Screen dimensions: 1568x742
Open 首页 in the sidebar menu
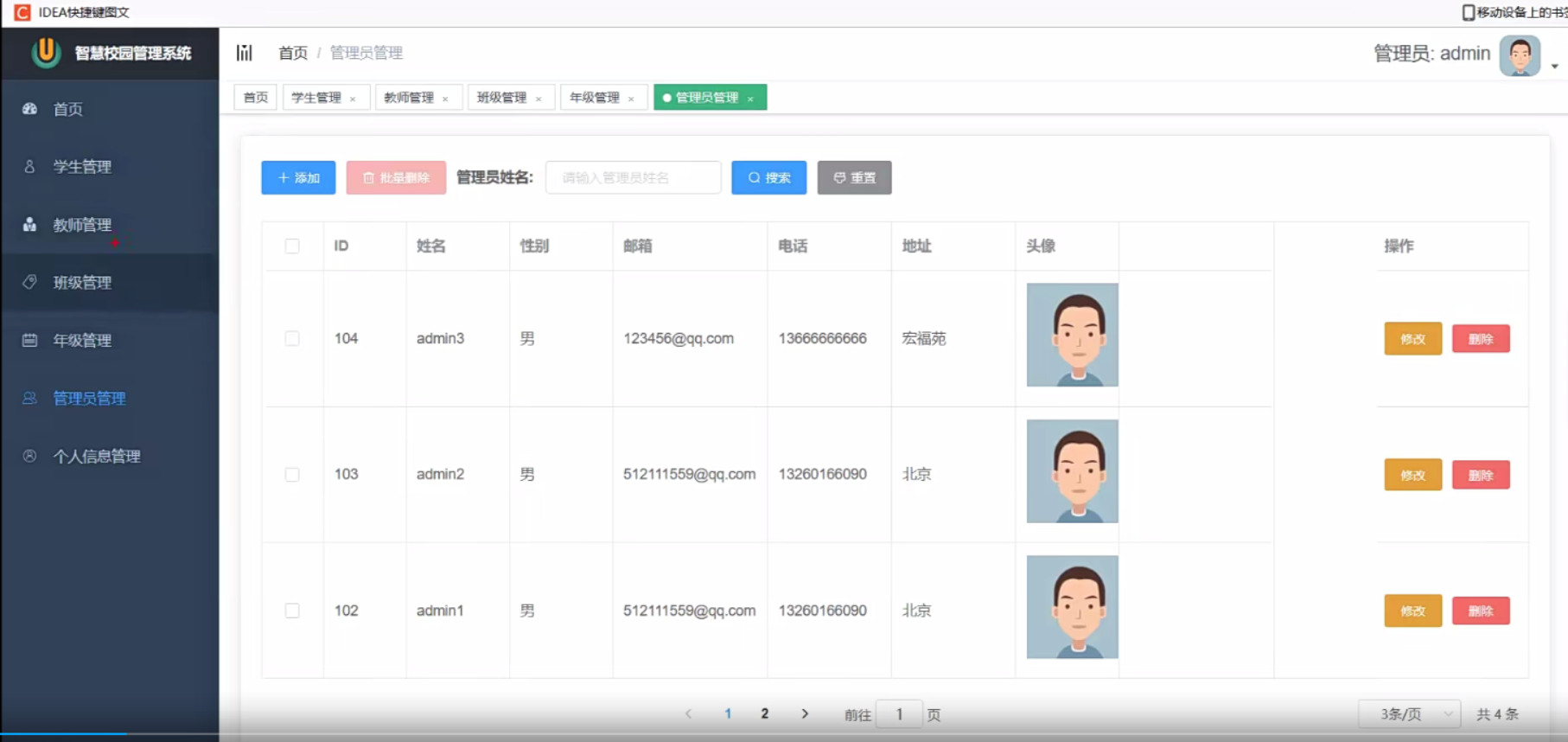(110, 109)
